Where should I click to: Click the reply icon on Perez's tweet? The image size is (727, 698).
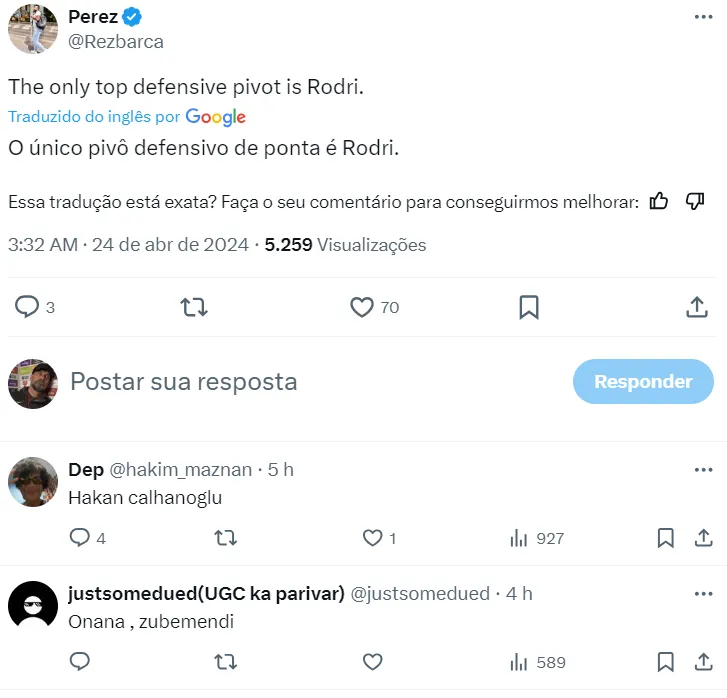[27, 307]
